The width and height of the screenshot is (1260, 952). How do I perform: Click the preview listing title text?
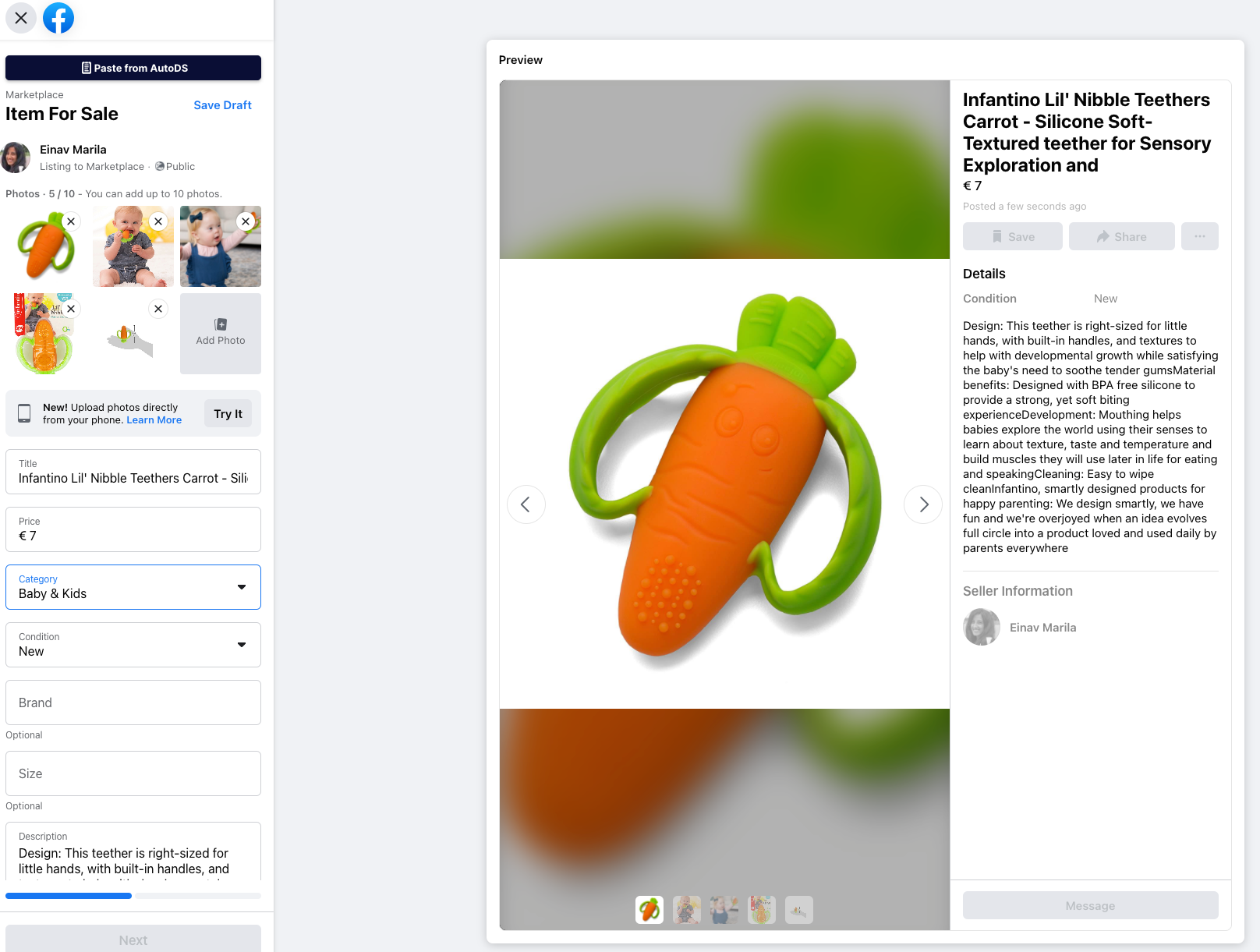click(1087, 133)
